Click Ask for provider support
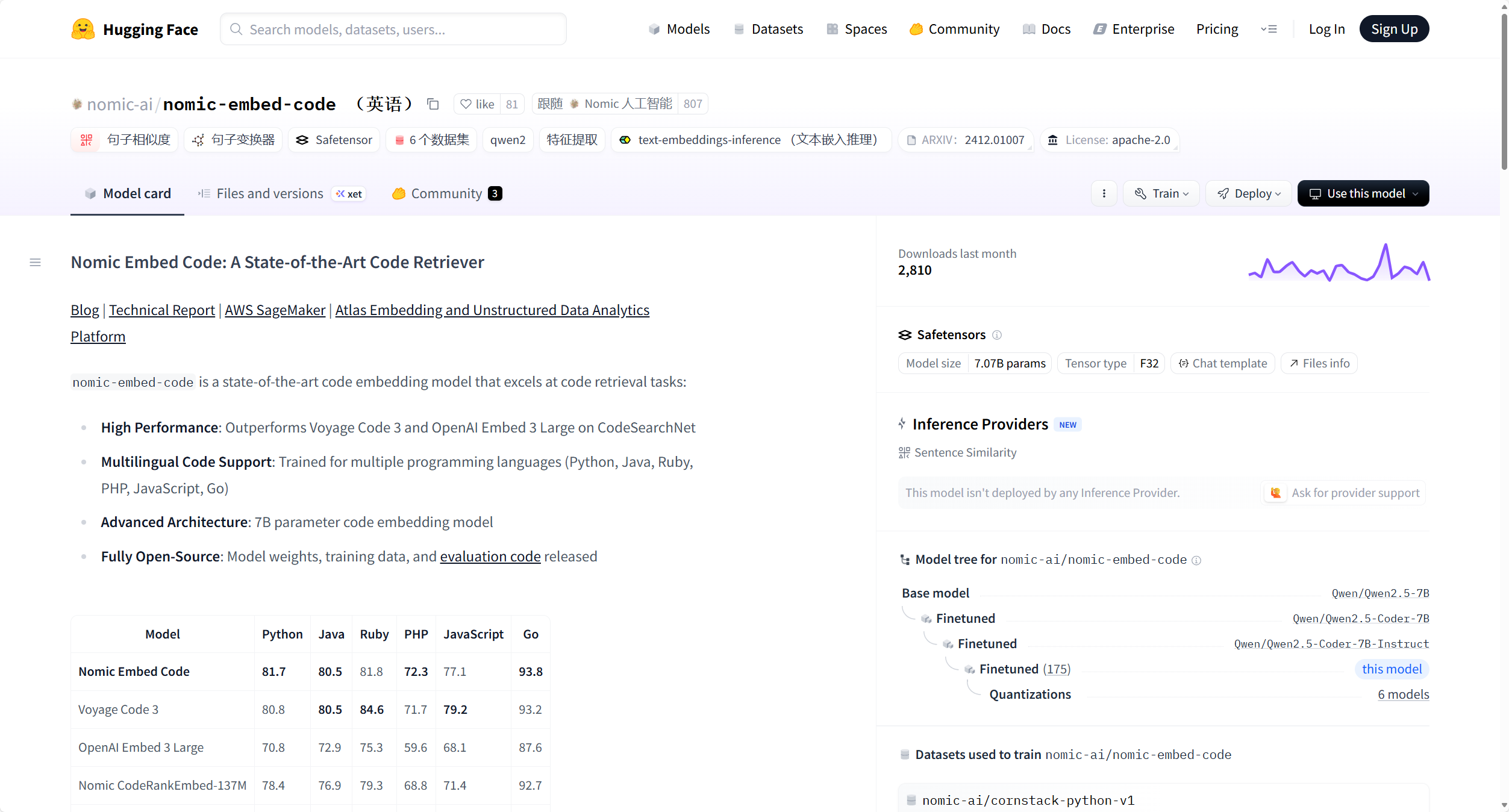 click(x=1344, y=493)
